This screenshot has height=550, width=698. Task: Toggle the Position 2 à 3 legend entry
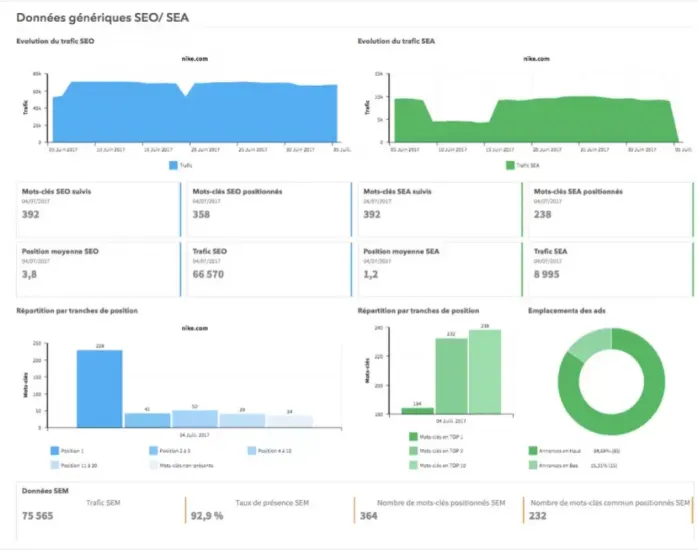click(x=170, y=451)
